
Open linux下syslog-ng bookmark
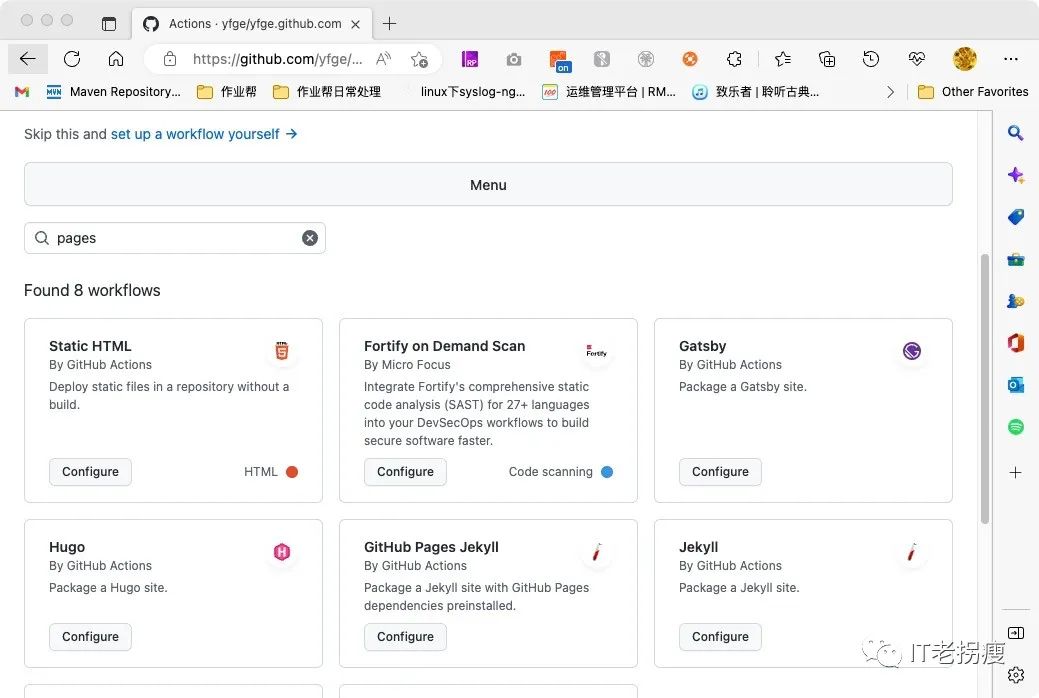coord(472,91)
